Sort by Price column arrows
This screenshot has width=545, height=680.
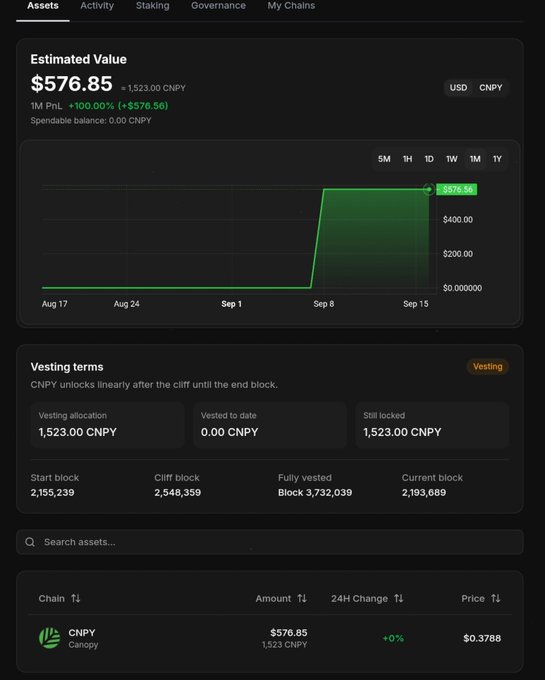click(496, 598)
